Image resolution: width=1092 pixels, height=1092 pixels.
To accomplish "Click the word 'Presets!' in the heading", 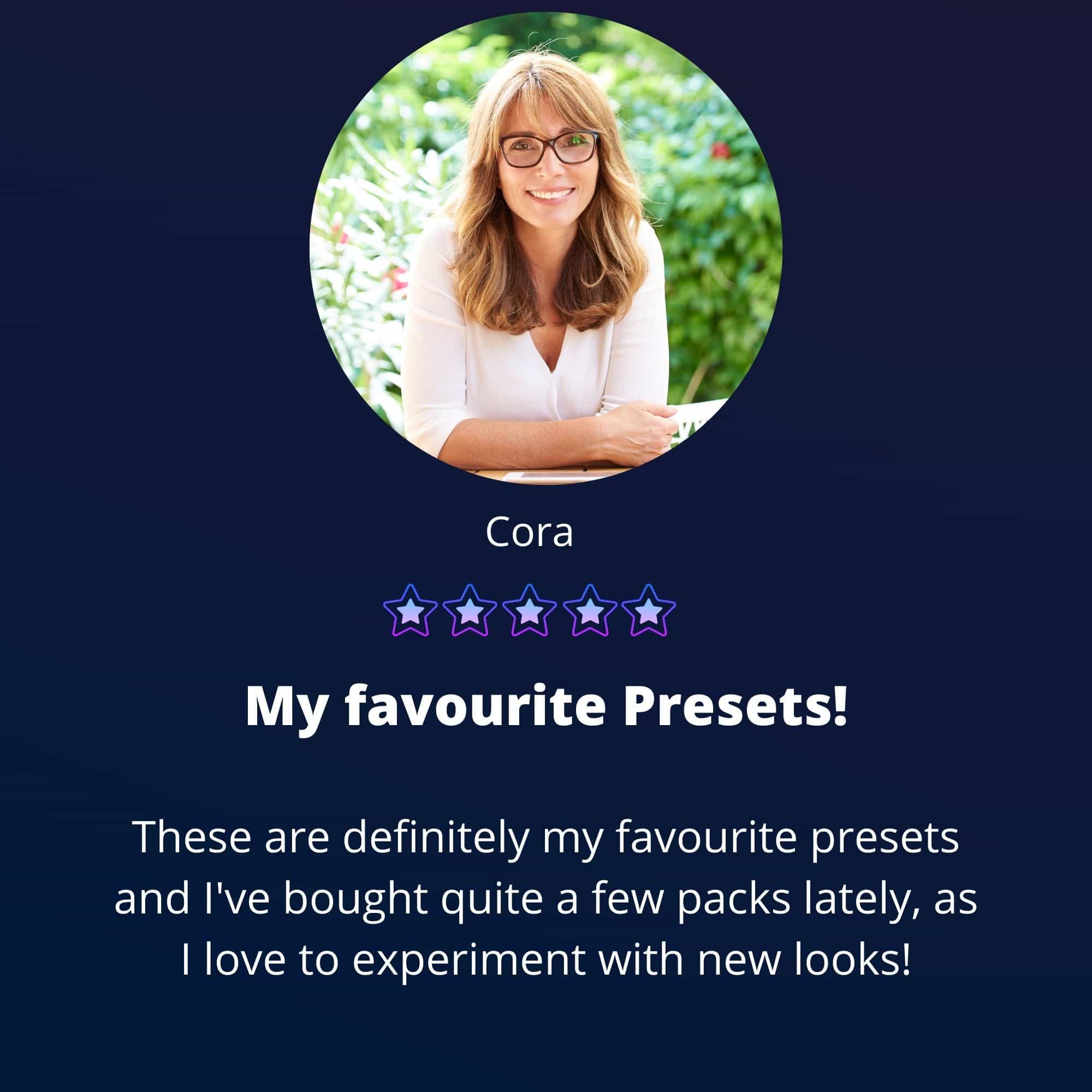I will 735,707.
